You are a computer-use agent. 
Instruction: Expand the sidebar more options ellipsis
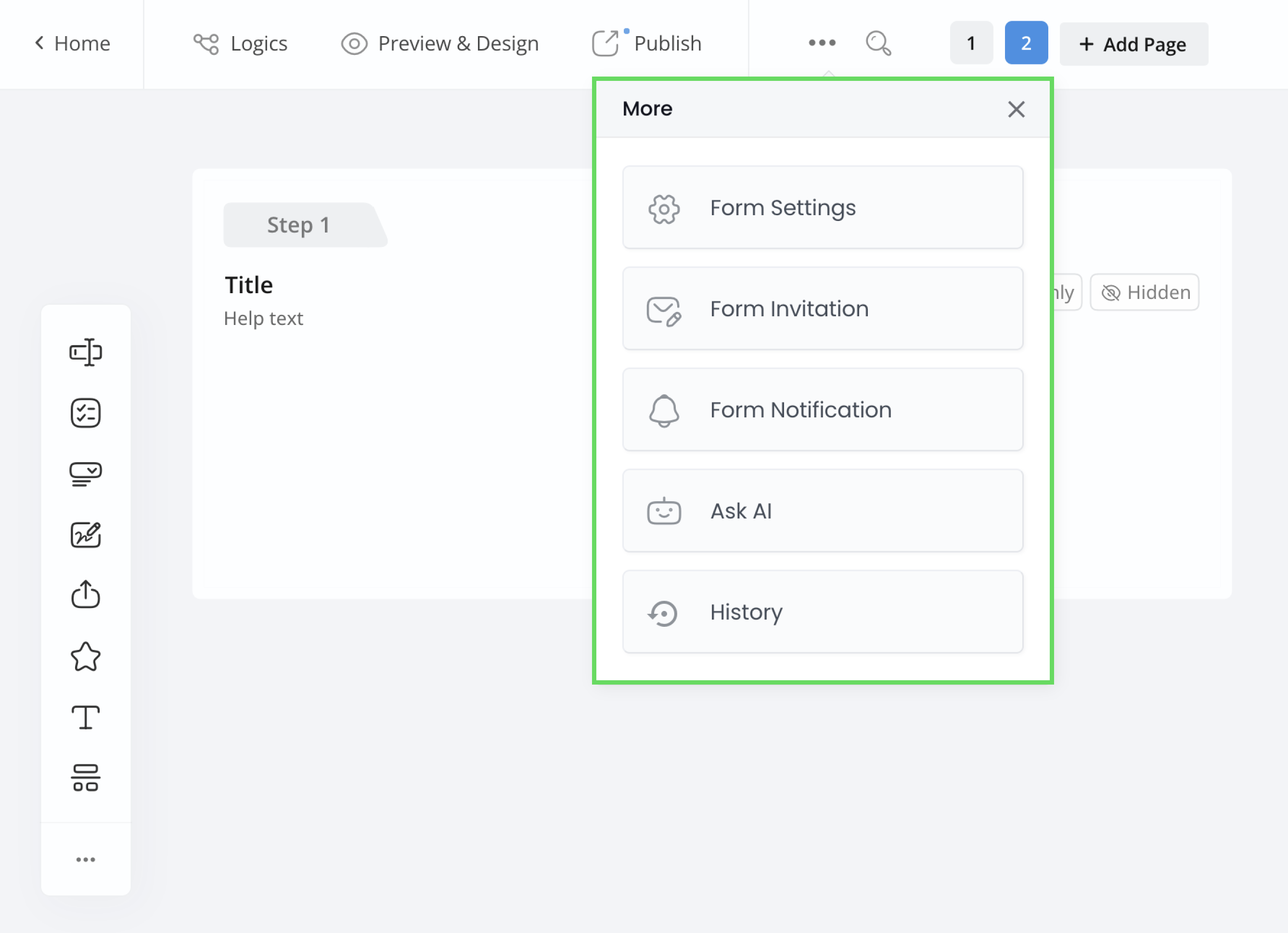pyautogui.click(x=85, y=859)
